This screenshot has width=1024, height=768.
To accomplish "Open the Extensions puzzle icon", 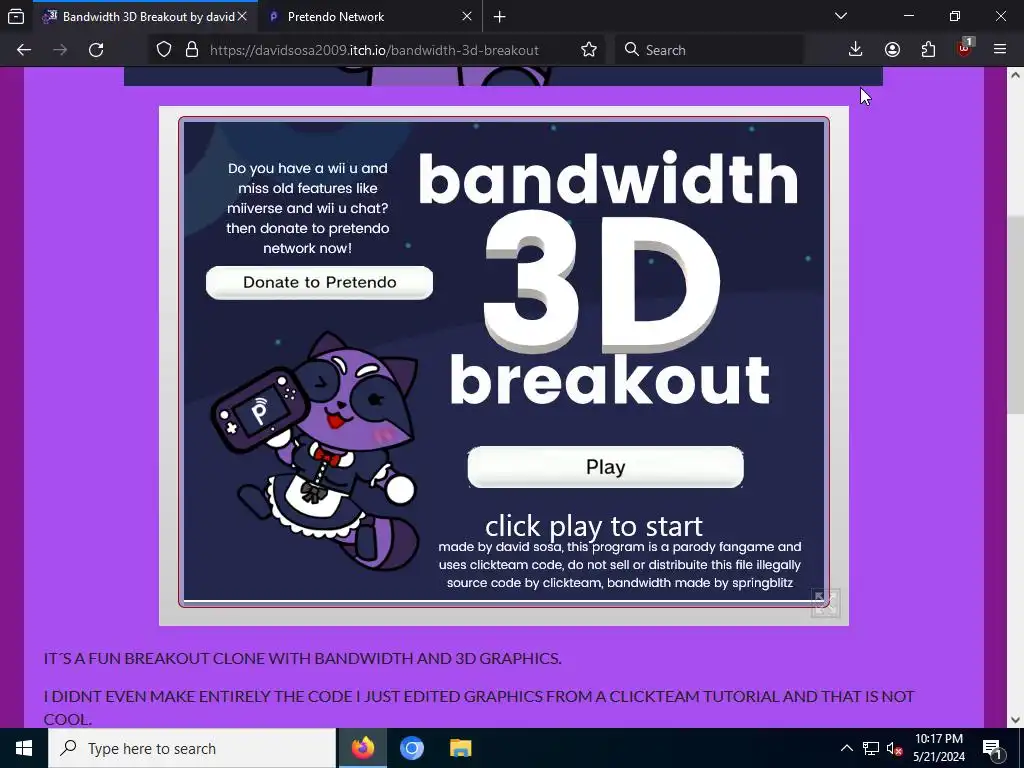I will [x=928, y=50].
